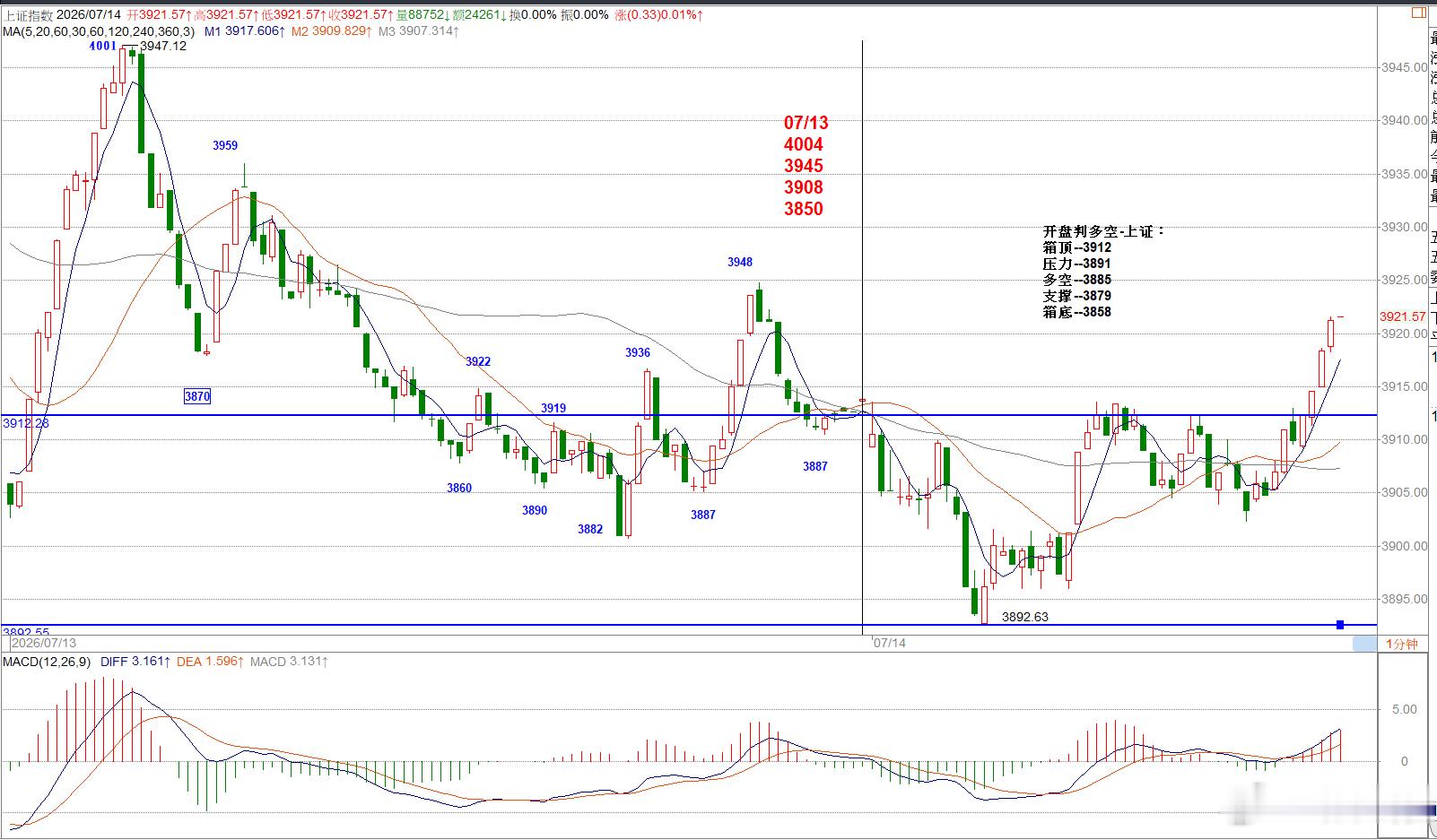Click the 3947.12 high price label
The width and height of the screenshot is (1437, 840).
click(163, 46)
